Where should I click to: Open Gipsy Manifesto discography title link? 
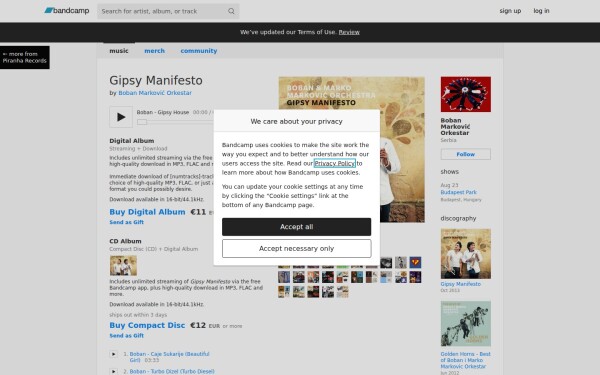pos(461,284)
